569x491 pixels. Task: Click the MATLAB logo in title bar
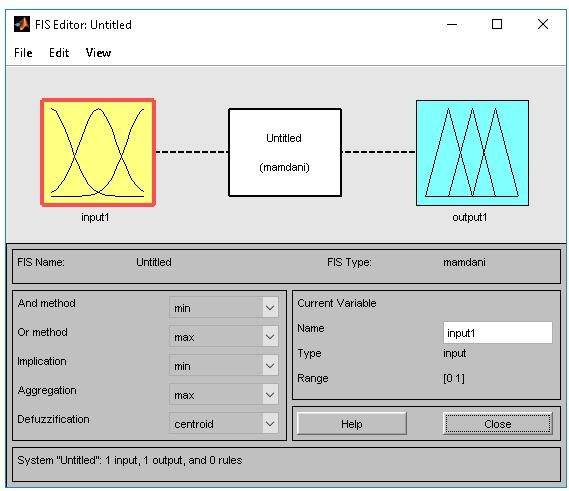(22, 24)
